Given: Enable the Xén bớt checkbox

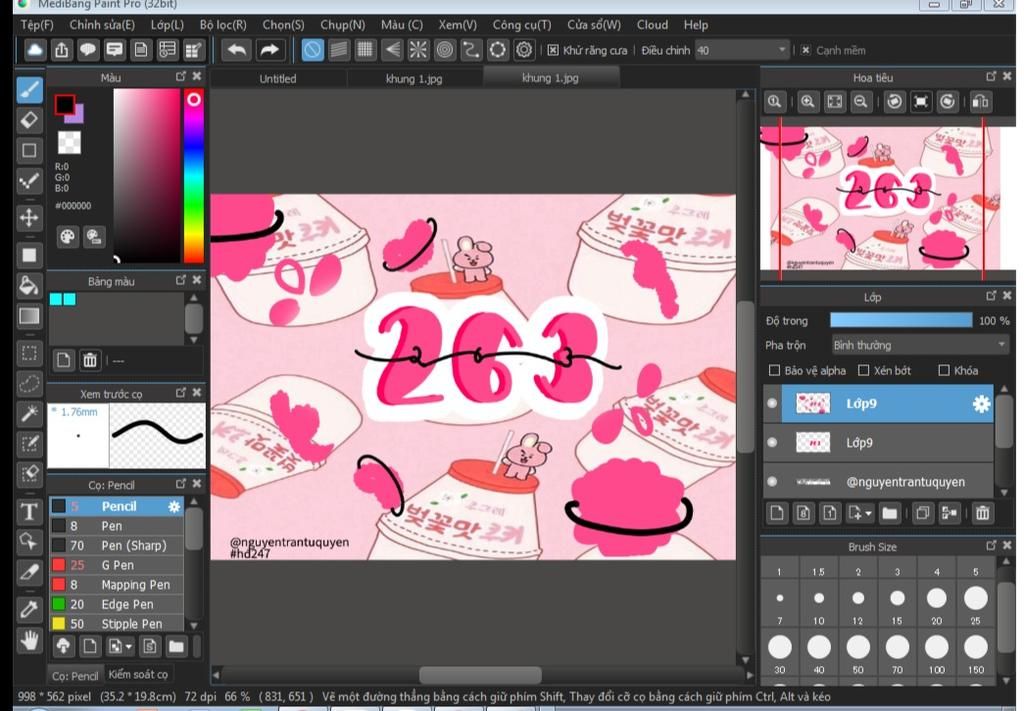Looking at the screenshot, I should (863, 371).
